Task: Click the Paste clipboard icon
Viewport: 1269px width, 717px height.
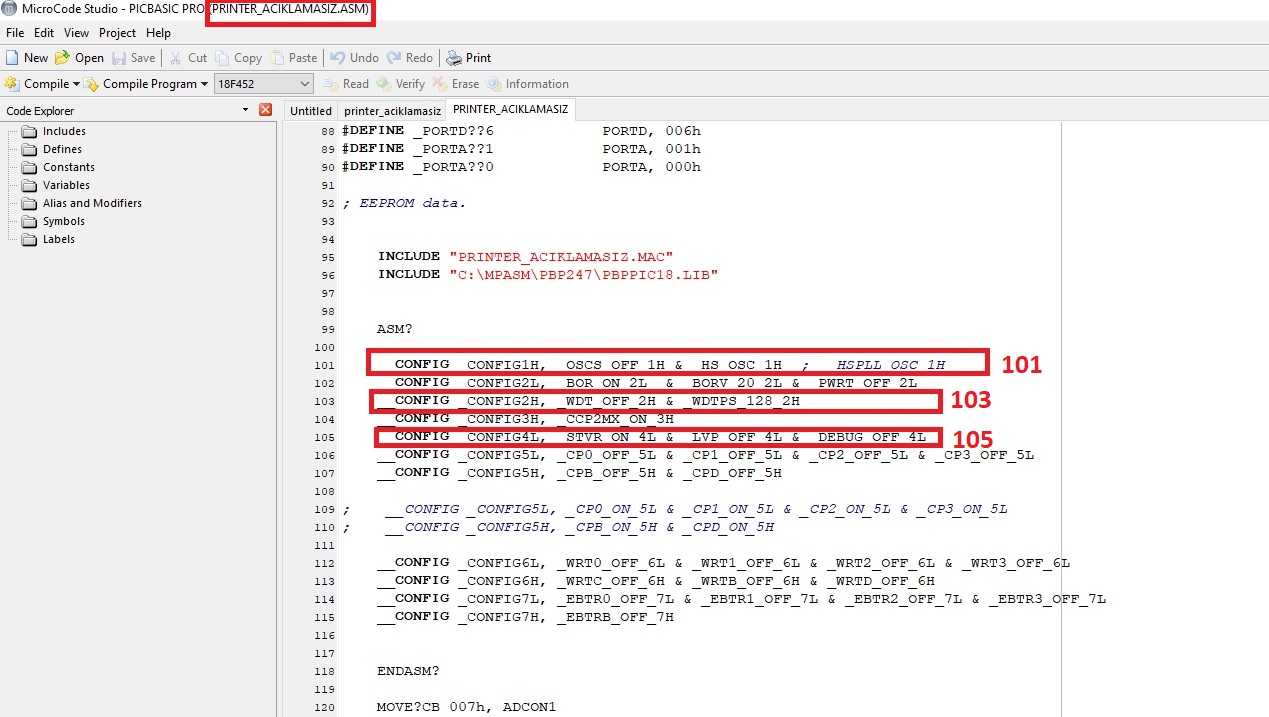Action: 277,58
